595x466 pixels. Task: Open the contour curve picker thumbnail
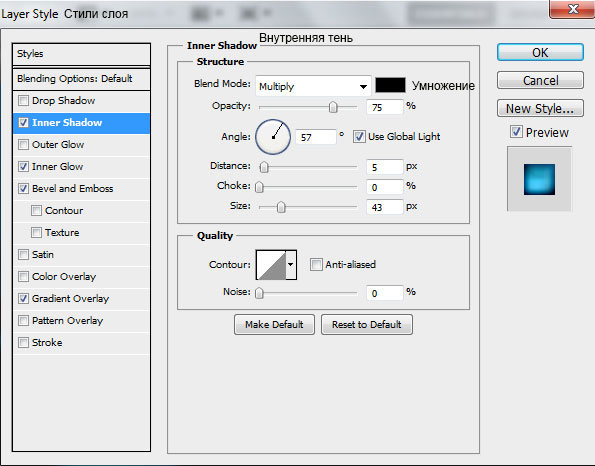click(x=271, y=264)
